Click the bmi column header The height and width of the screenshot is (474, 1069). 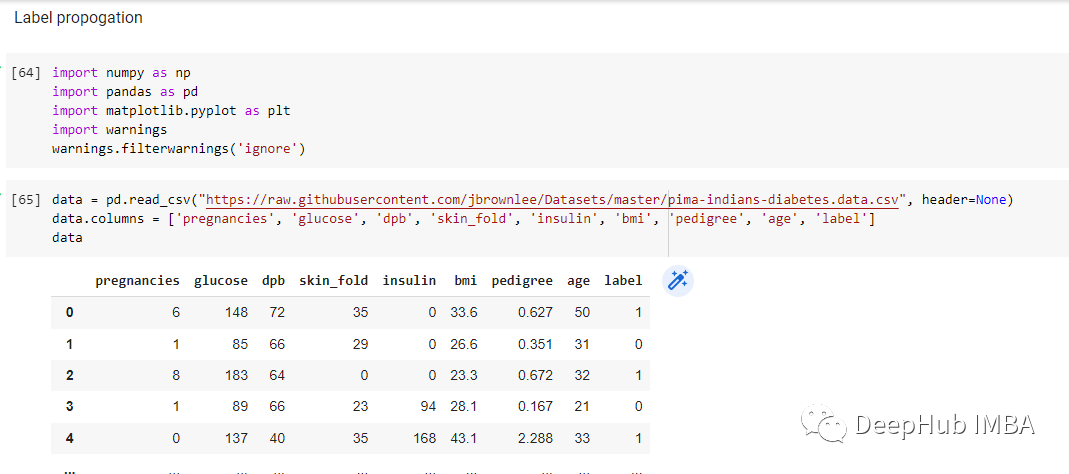[x=464, y=281]
